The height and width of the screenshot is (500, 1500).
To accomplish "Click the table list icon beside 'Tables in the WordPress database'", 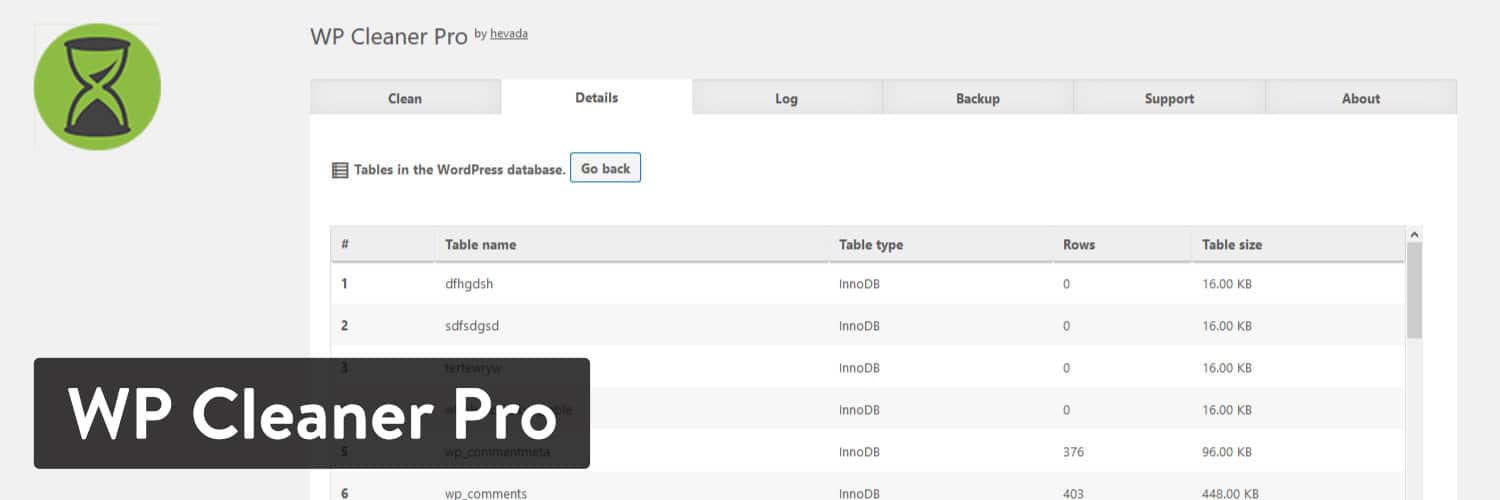I will pos(340,170).
